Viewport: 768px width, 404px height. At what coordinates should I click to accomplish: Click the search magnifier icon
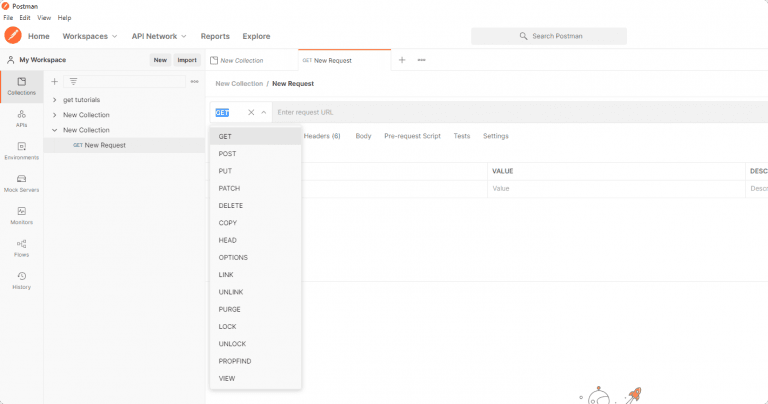tap(523, 36)
